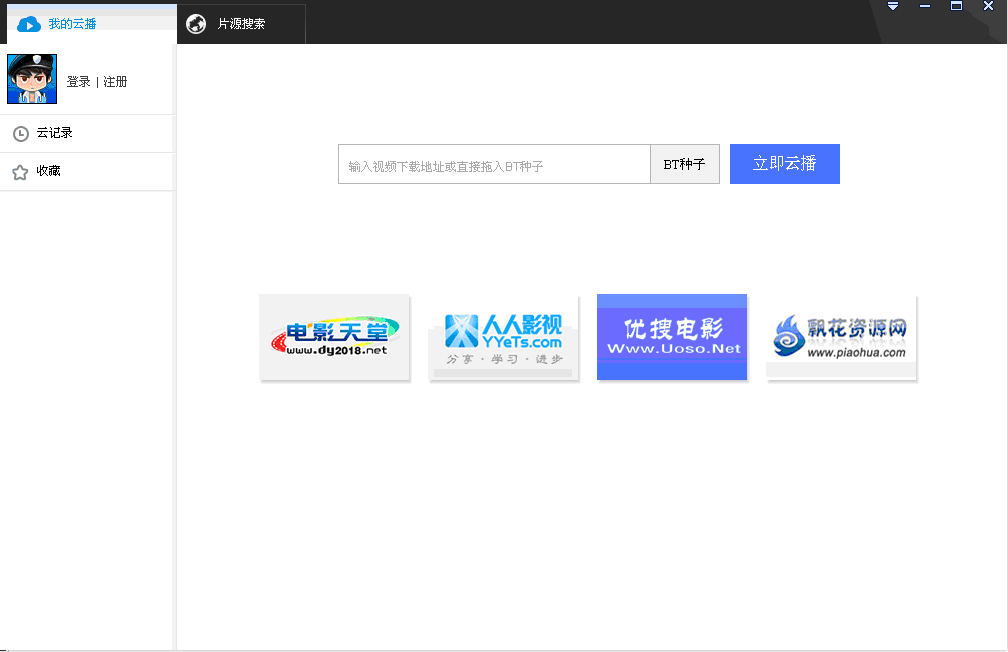This screenshot has height=652, width=1008.
Task: Open the main menu arrow in title bar
Action: [892, 5]
